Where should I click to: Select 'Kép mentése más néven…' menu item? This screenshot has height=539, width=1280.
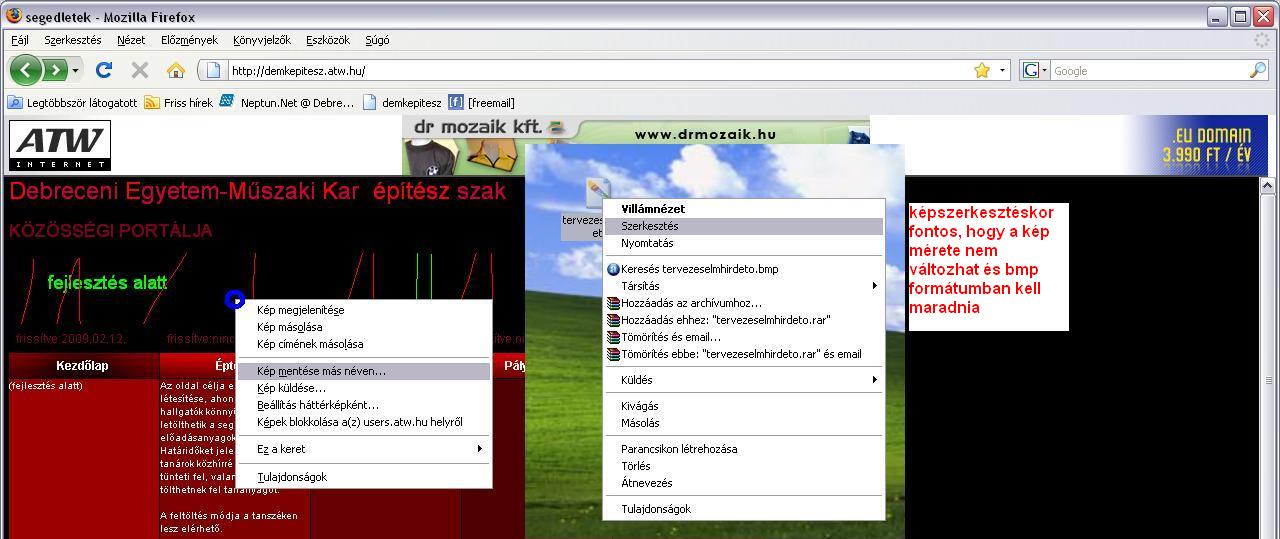tap(321, 371)
